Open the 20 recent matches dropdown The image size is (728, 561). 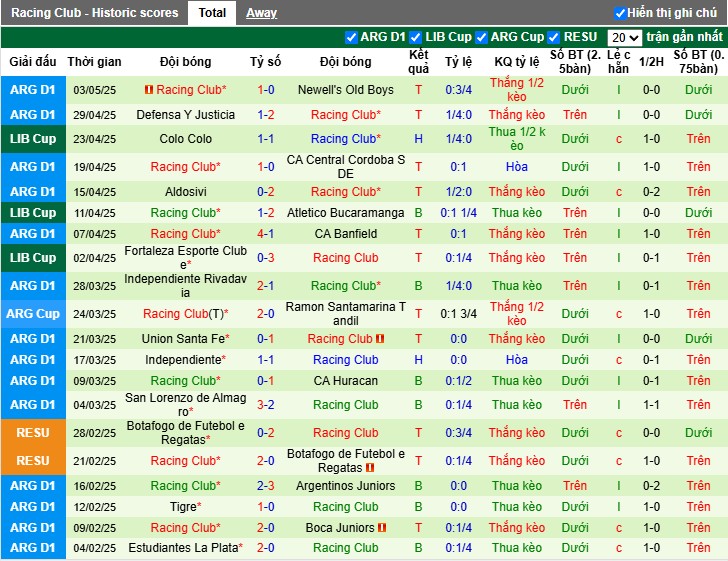point(624,37)
